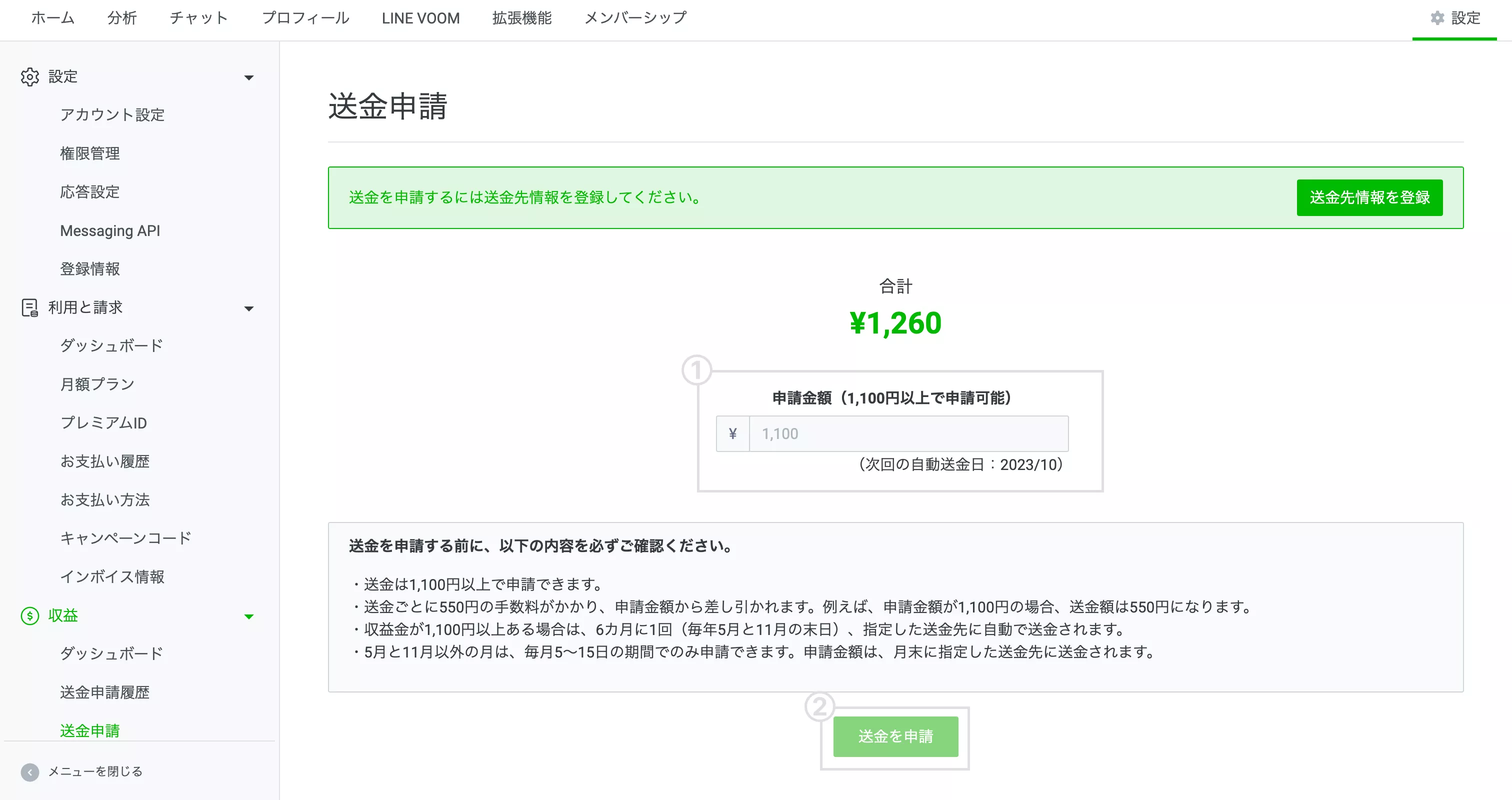Click the gear icon in top navigation
The width and height of the screenshot is (1512, 800).
pyautogui.click(x=1437, y=18)
